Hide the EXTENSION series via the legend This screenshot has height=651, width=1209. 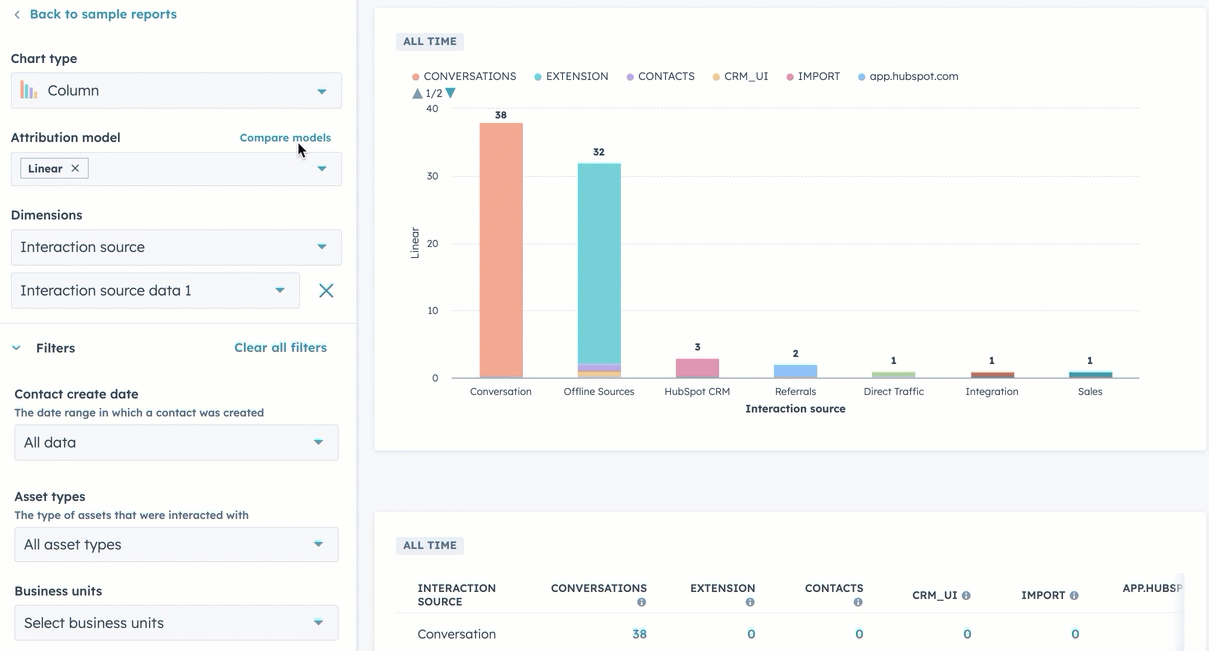point(571,76)
